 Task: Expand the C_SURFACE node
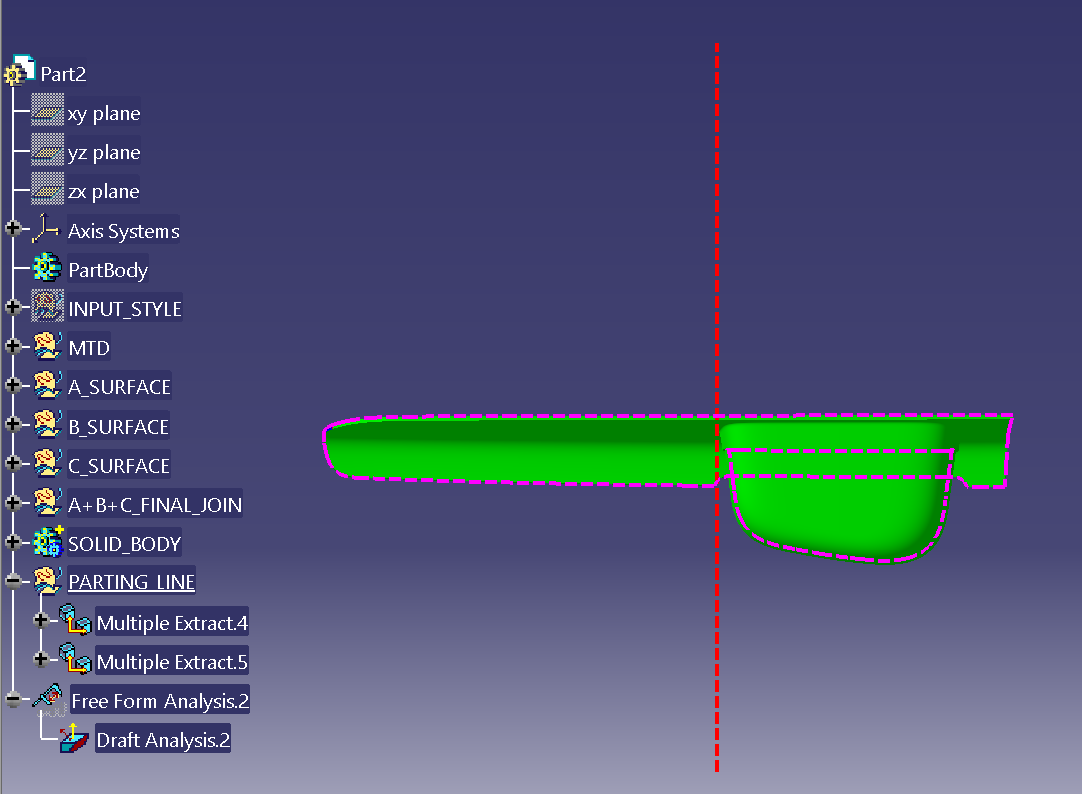pyautogui.click(x=13, y=463)
